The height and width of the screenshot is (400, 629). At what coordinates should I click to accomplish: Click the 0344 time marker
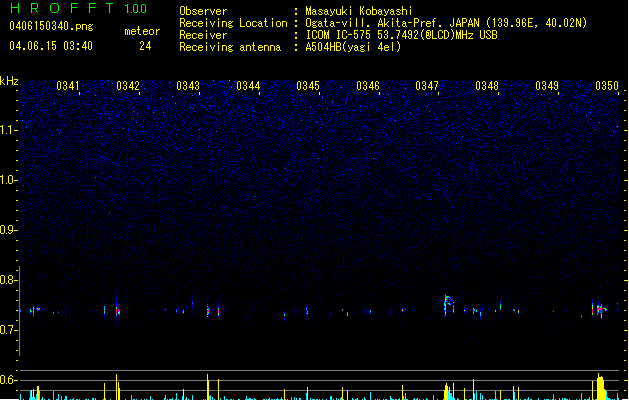(248, 86)
